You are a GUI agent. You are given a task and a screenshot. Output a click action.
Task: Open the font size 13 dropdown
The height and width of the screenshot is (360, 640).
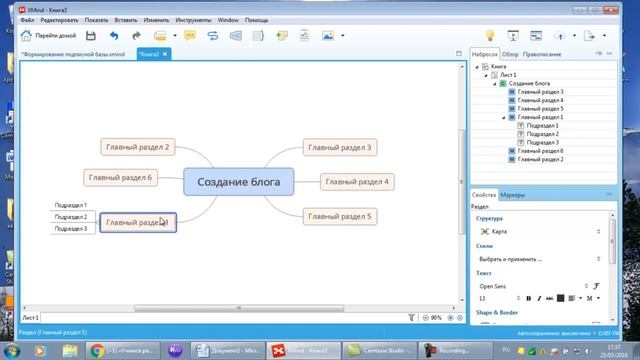pos(499,298)
